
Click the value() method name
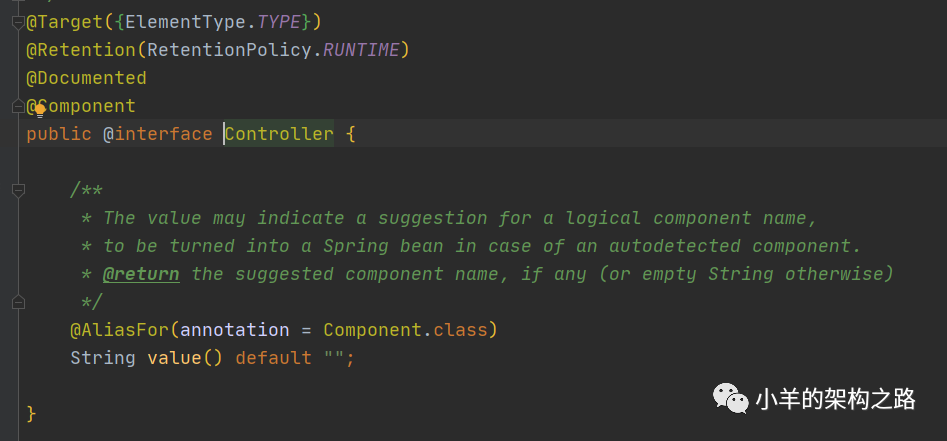tap(185, 357)
